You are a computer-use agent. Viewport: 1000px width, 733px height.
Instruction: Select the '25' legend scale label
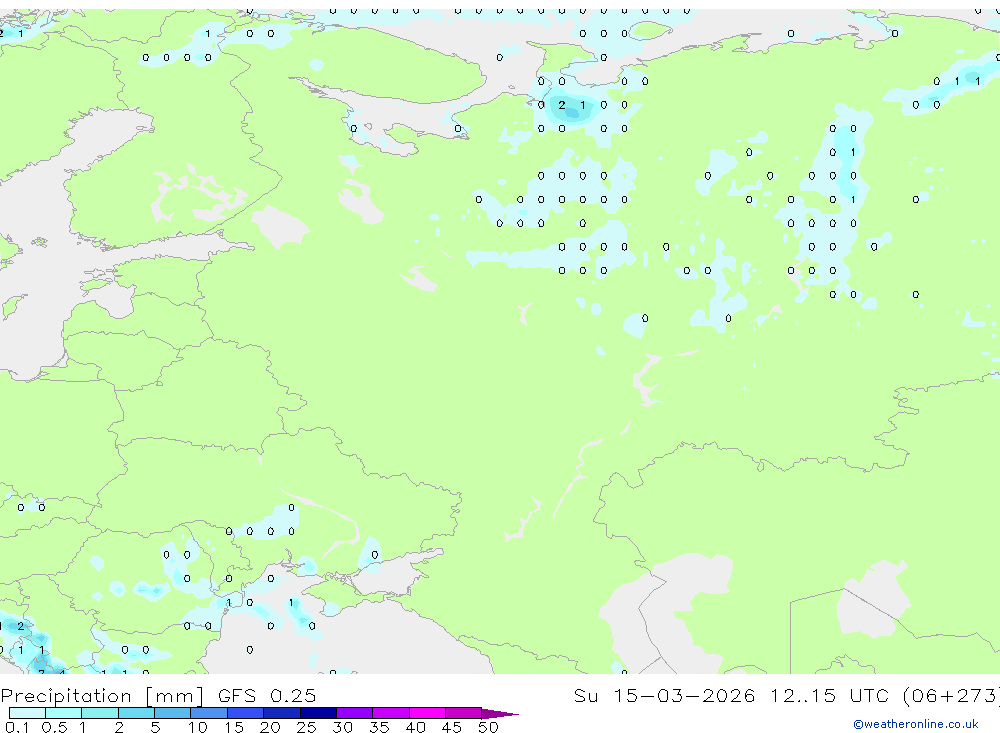click(306, 727)
